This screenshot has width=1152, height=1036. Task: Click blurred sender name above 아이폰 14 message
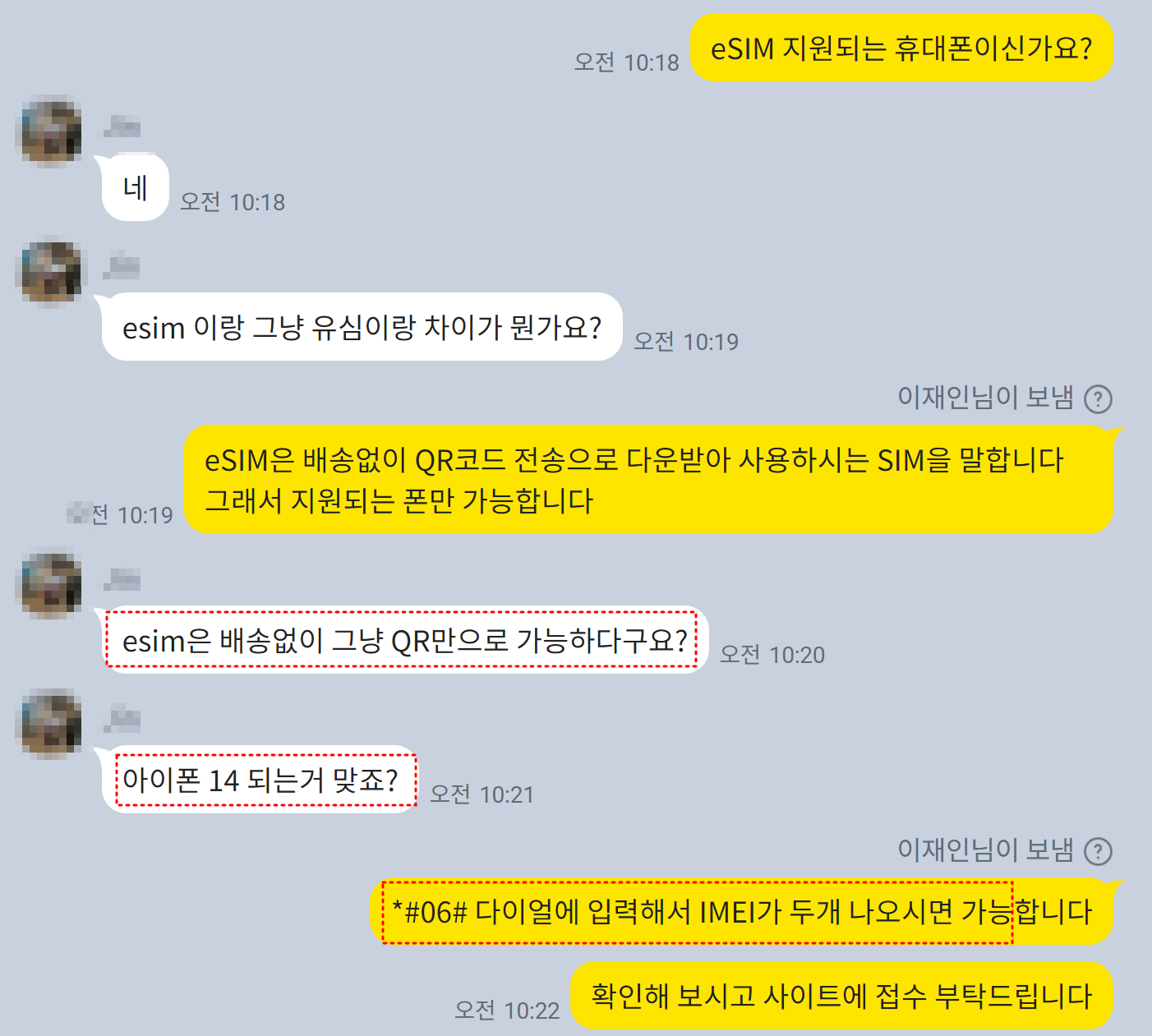point(122,719)
